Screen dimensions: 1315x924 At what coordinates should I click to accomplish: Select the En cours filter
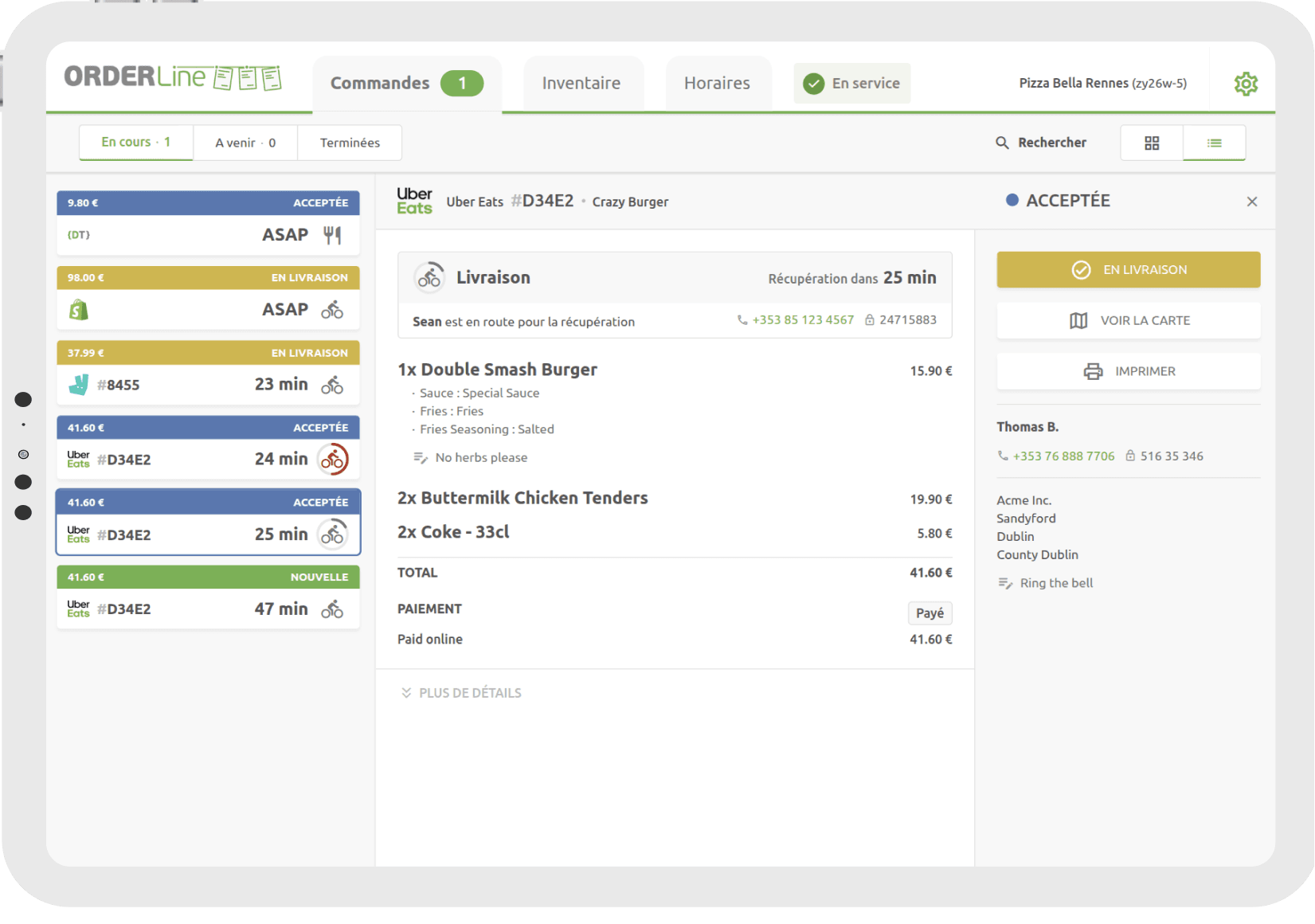tap(135, 142)
